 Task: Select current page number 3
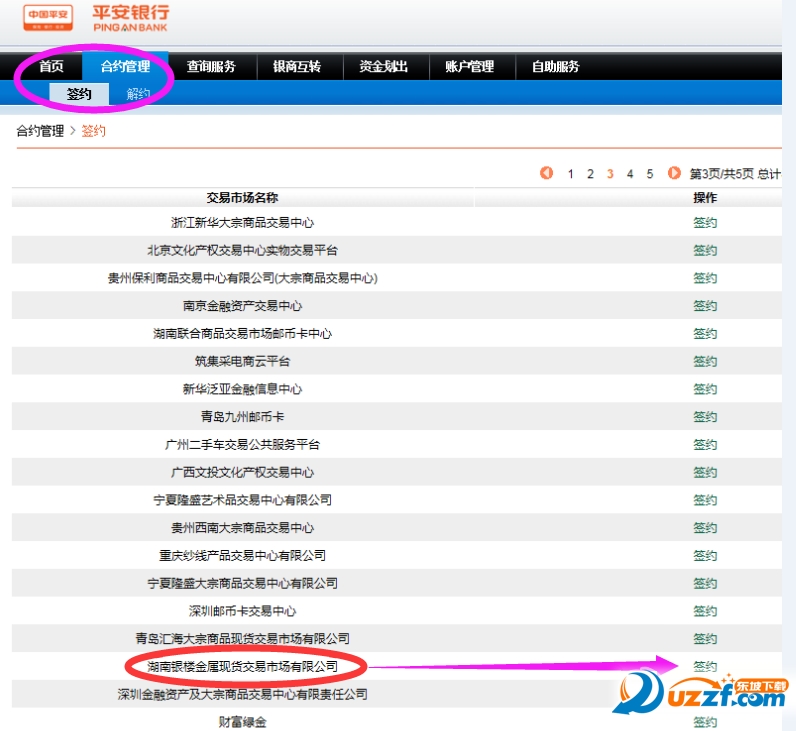[x=610, y=174]
